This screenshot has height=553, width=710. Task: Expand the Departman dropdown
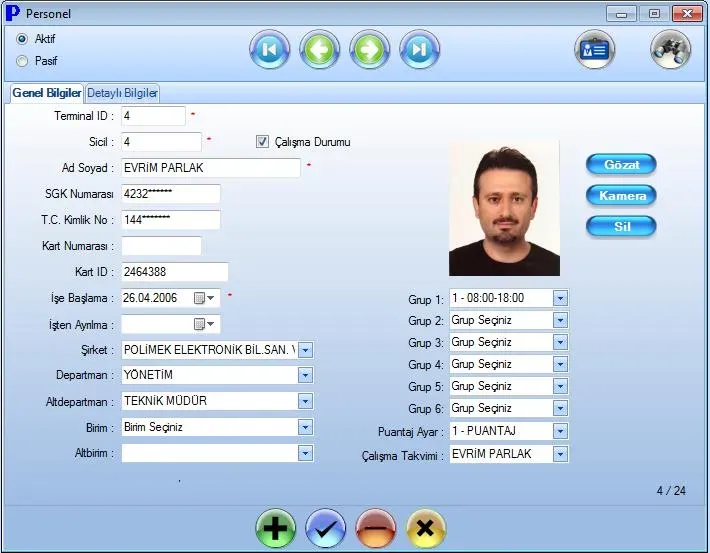306,375
